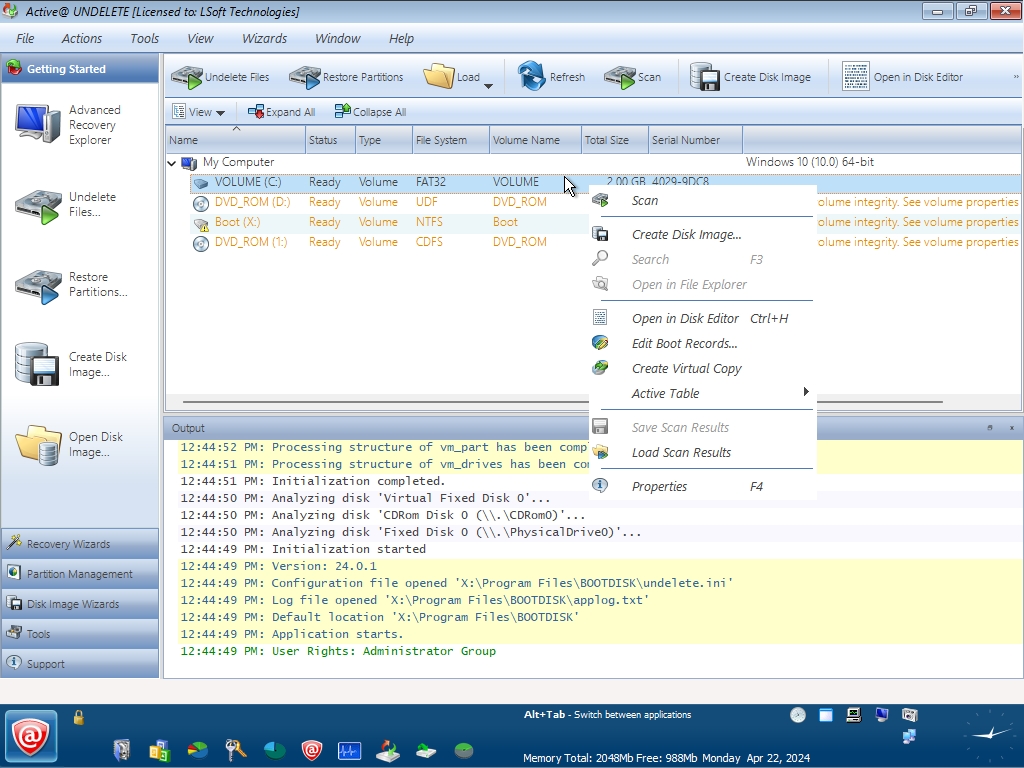1024x768 pixels.
Task: Collapse the My Computer tree node
Action: (x=172, y=163)
